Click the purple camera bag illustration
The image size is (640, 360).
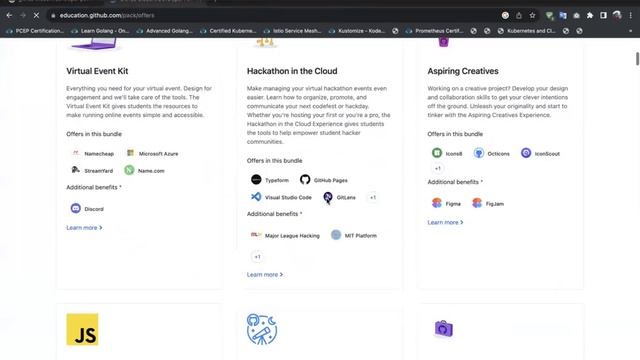(444, 329)
